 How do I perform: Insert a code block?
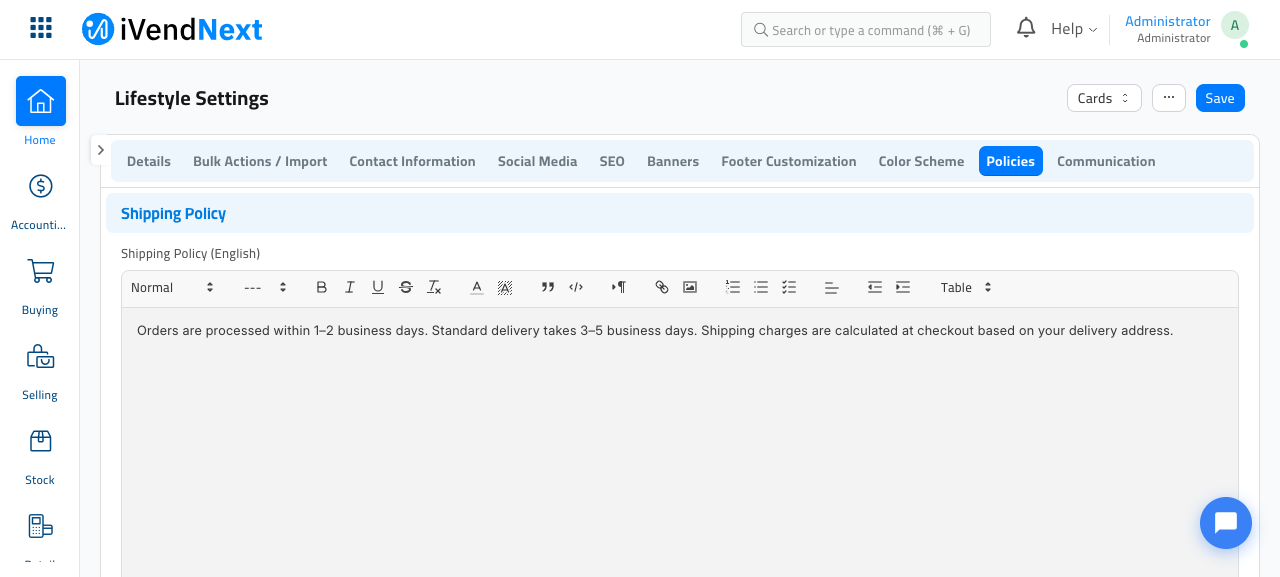576,287
